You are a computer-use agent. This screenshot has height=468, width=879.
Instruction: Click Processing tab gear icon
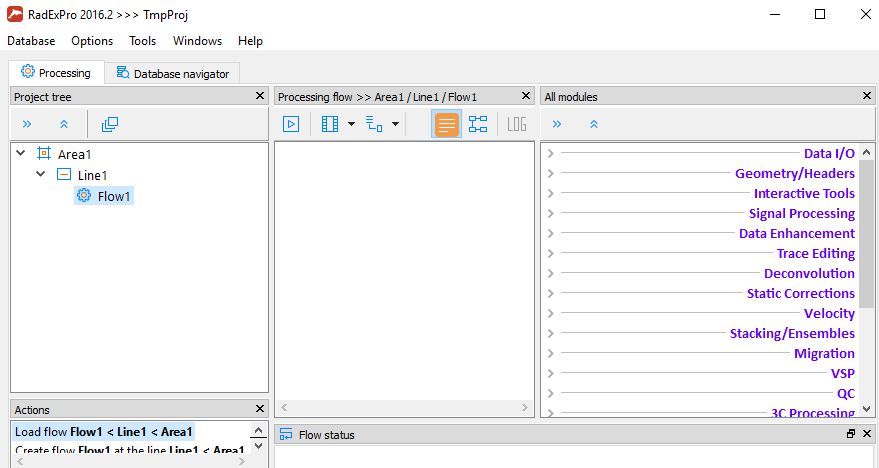(27, 72)
